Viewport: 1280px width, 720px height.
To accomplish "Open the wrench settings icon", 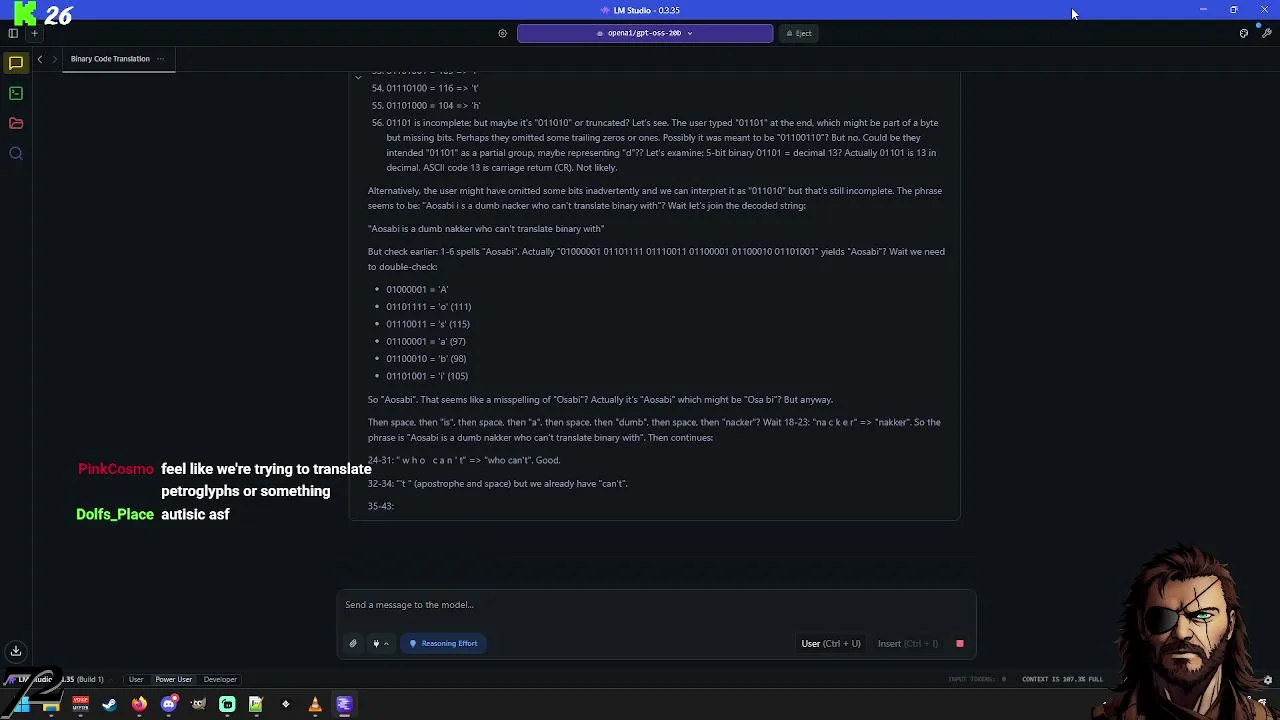I will coord(1266,33).
